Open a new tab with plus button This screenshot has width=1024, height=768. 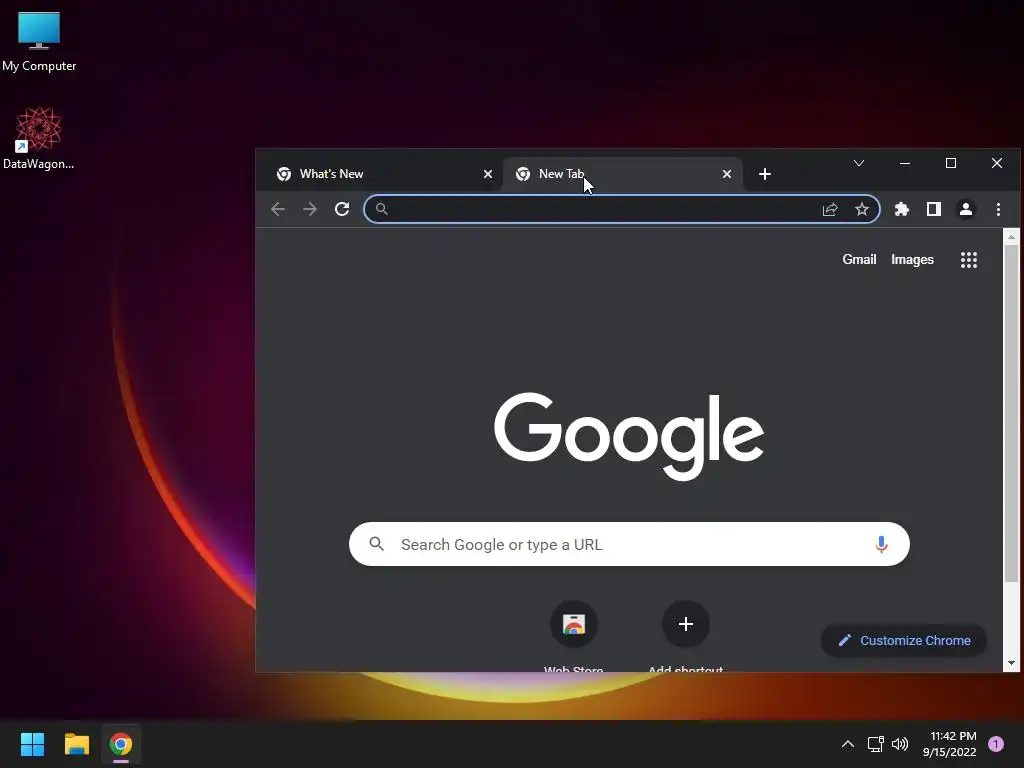[765, 174]
